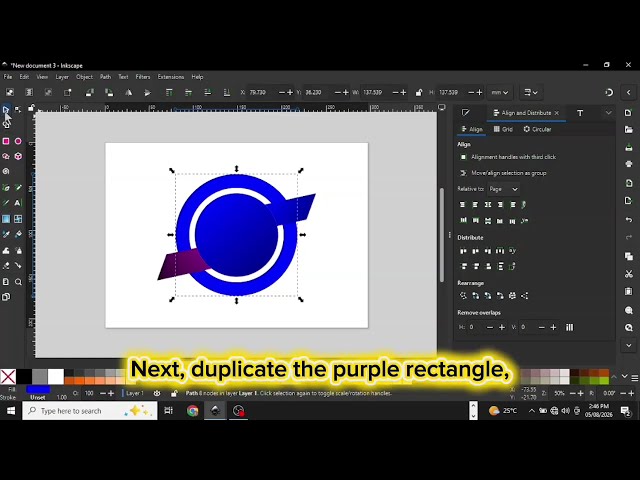Click Flip vertically in the tool controls bar

[x=147, y=93]
